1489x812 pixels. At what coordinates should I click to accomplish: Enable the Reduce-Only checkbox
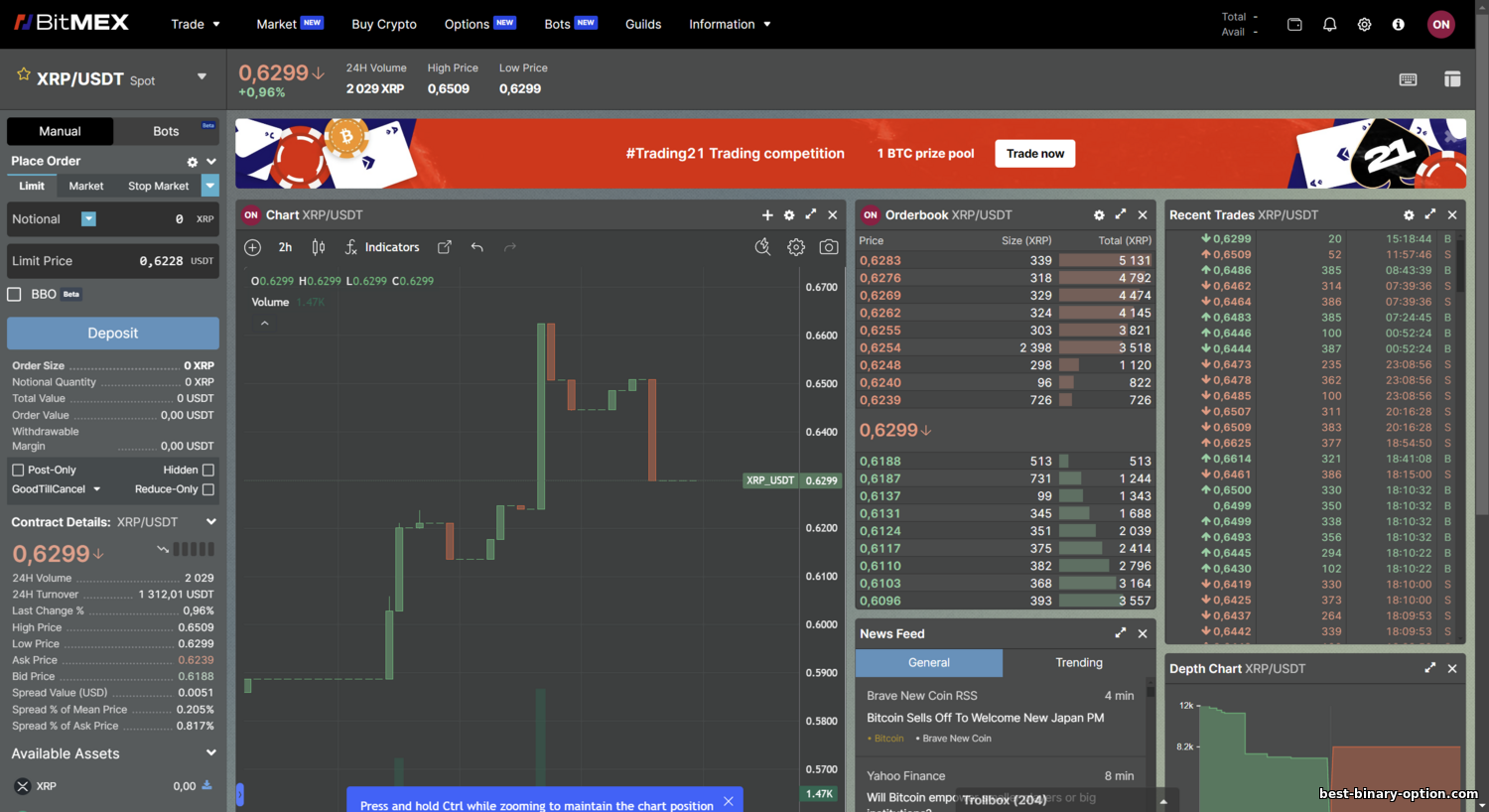pos(208,489)
